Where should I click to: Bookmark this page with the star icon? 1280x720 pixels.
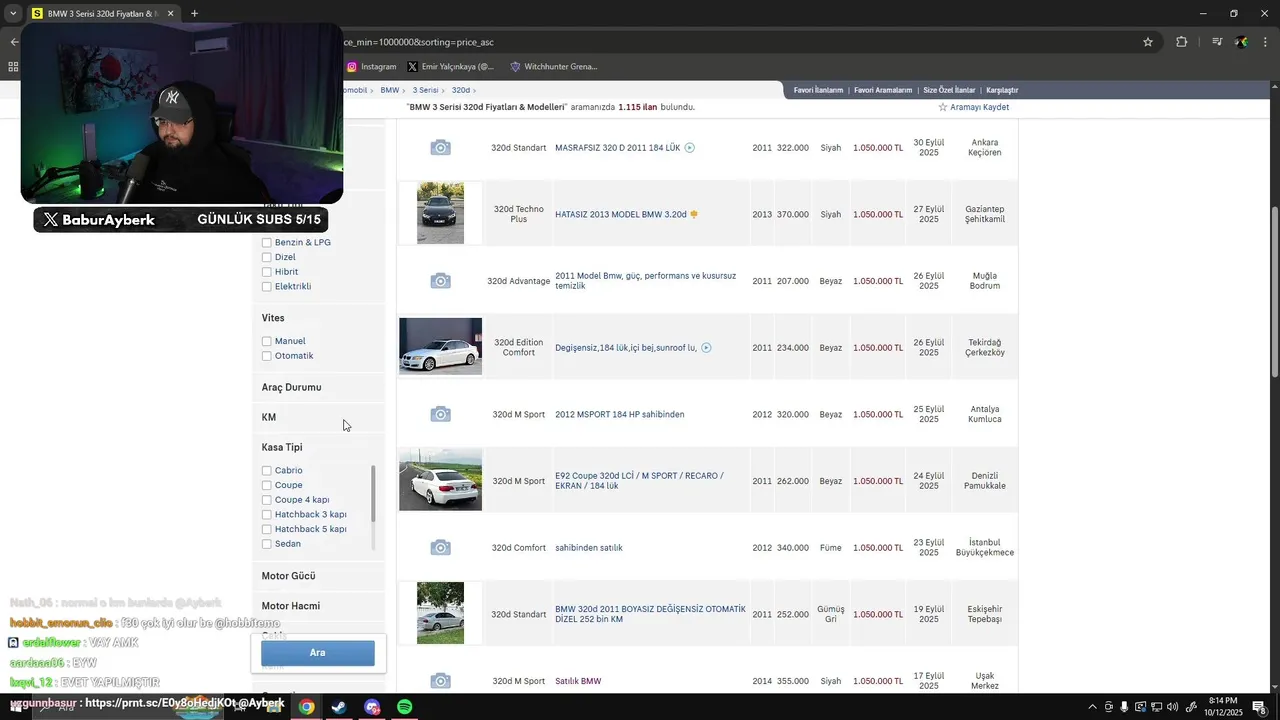(1148, 42)
